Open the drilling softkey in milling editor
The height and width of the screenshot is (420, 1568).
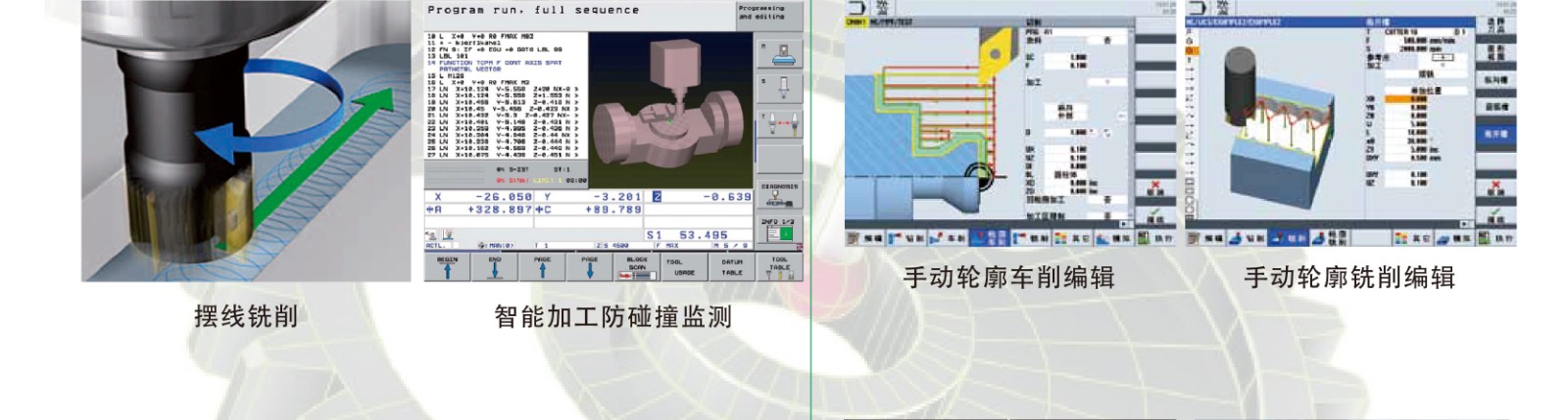tap(1248, 238)
